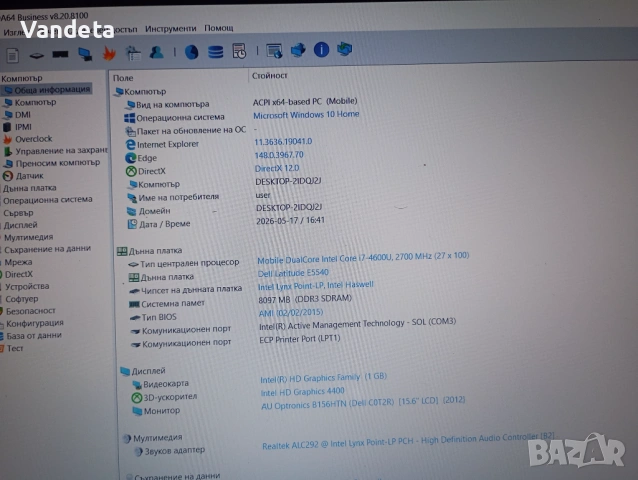Select Компютър under the tree root
This screenshot has height=480, width=638.
[x=31, y=102]
